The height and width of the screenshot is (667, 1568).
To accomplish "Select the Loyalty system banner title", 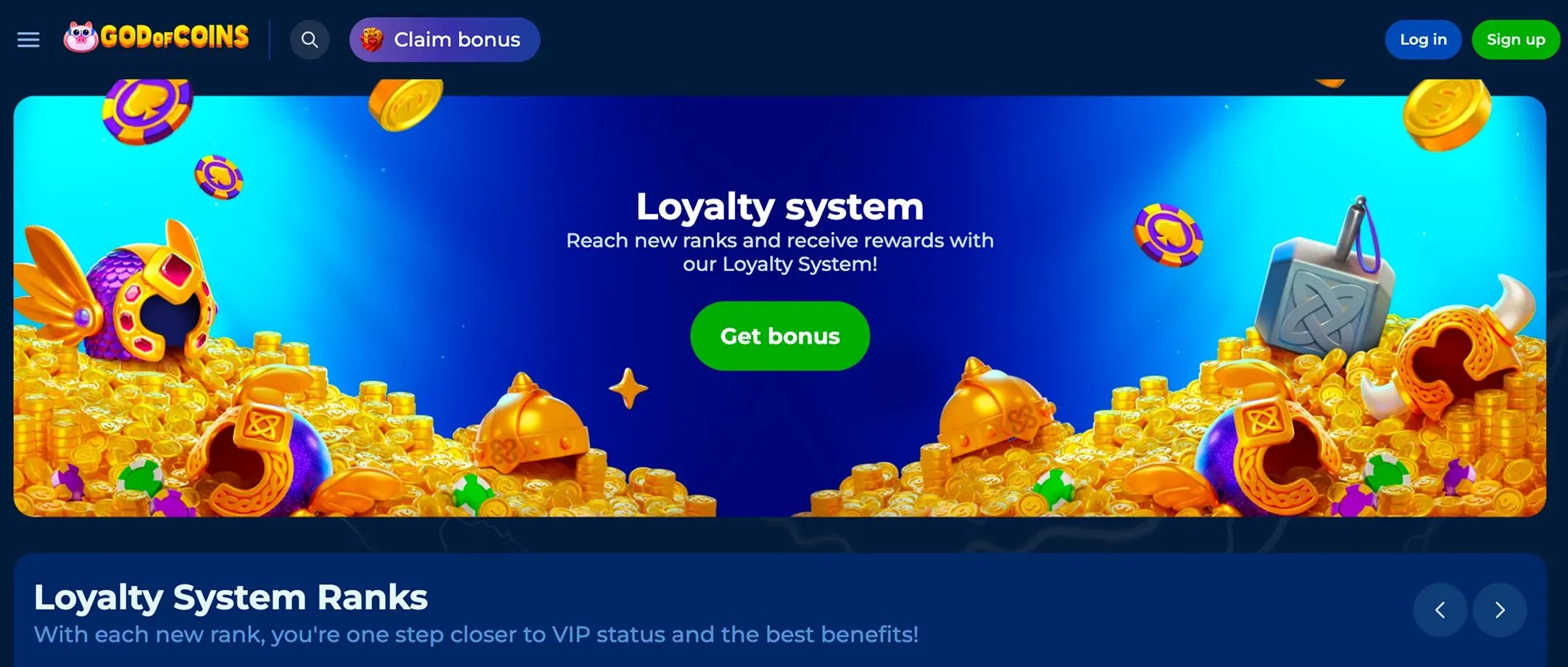I will (780, 207).
